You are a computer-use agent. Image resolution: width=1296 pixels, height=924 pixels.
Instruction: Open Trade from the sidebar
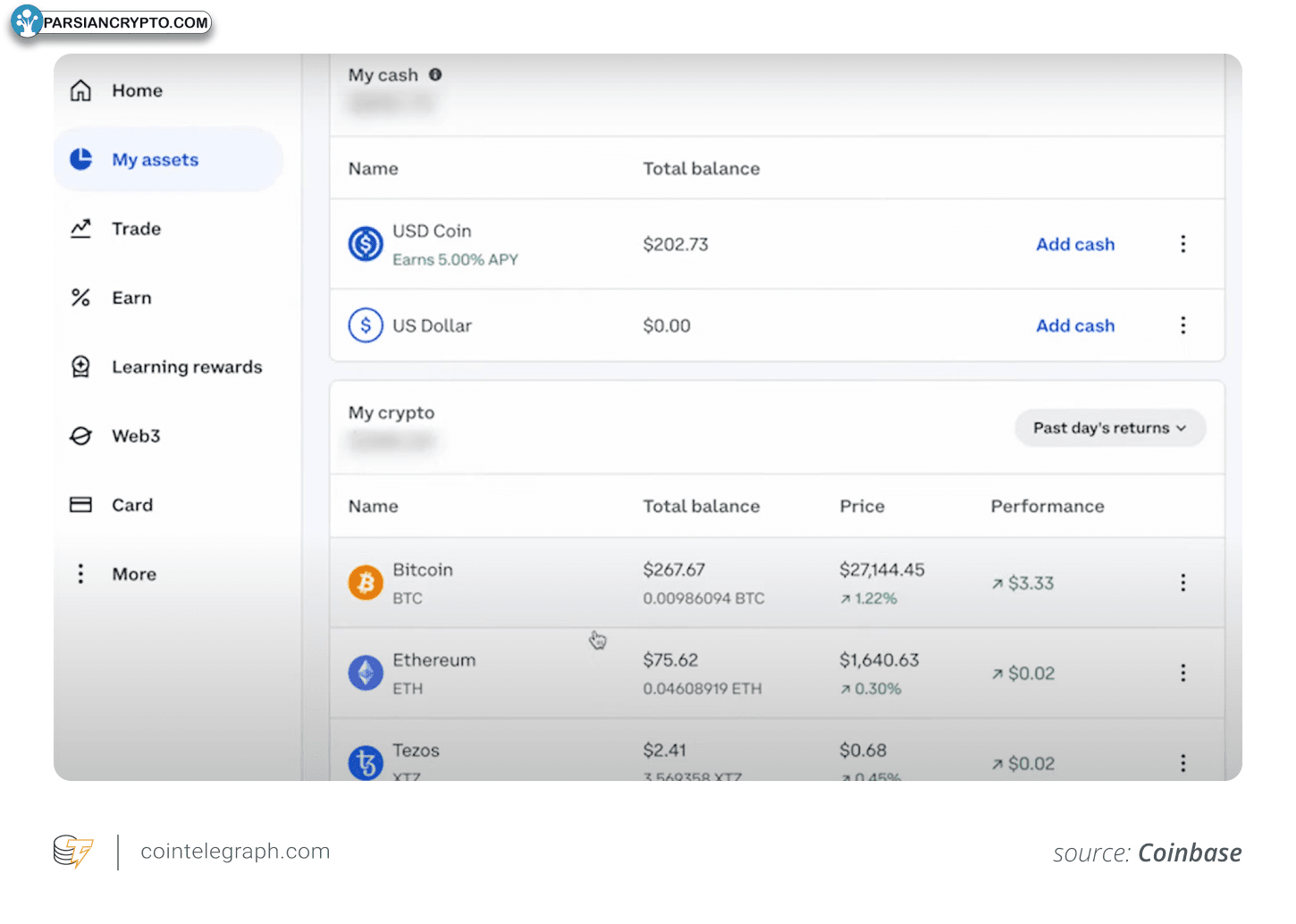[137, 229]
